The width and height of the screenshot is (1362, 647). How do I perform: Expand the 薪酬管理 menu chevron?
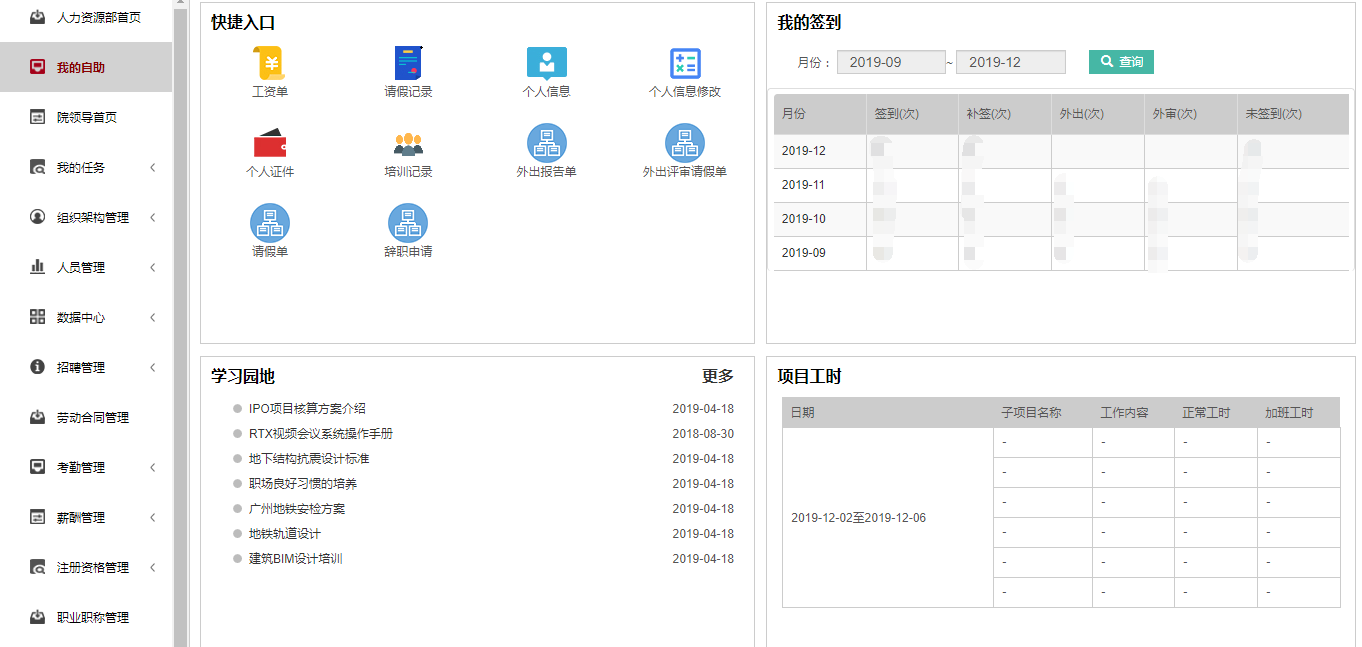pos(153,517)
